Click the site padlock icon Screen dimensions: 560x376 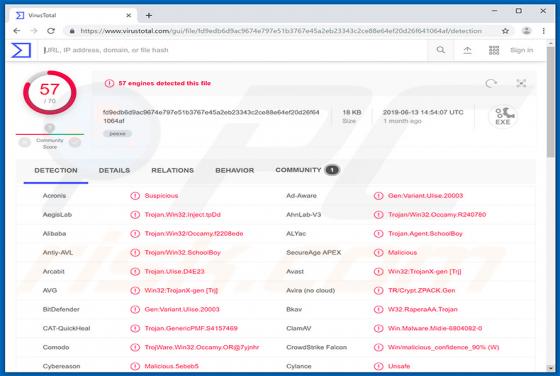72,31
